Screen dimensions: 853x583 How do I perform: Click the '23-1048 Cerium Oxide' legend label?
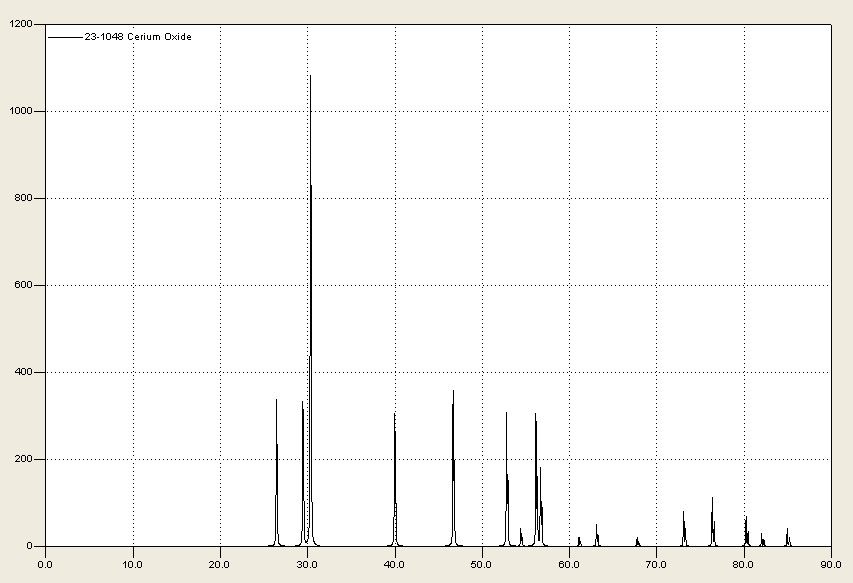tap(138, 37)
